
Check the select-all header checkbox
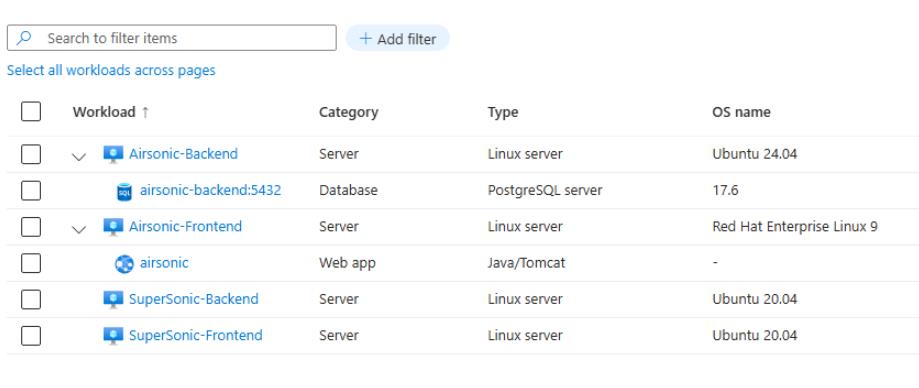click(x=31, y=111)
